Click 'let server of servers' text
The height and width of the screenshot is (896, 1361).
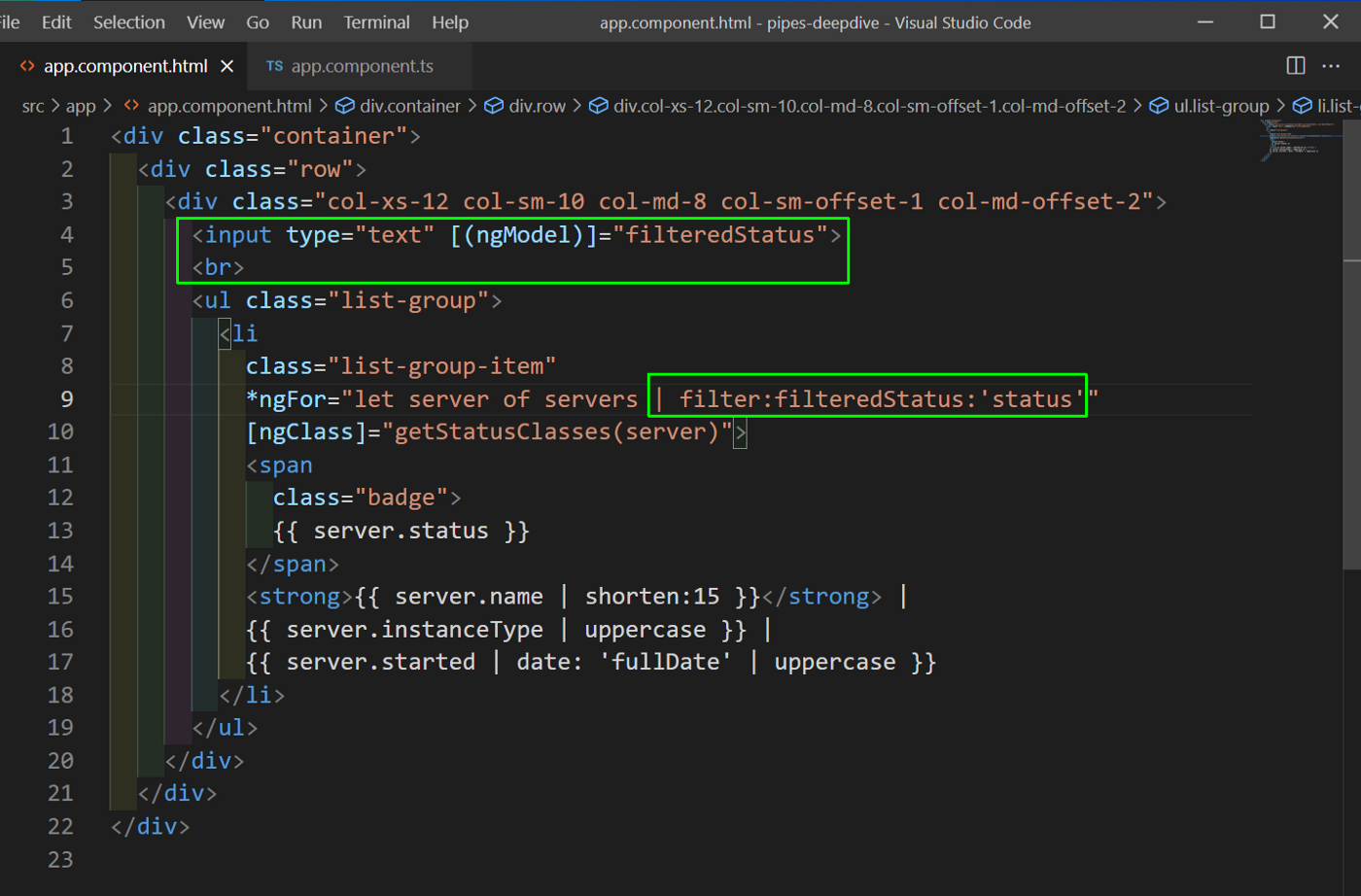496,399
